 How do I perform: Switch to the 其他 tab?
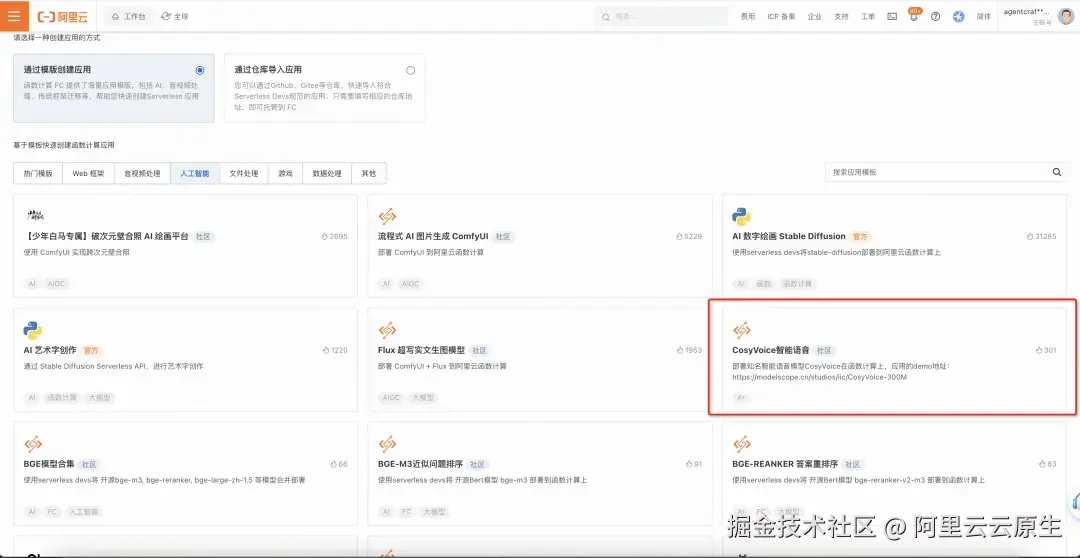coord(368,174)
